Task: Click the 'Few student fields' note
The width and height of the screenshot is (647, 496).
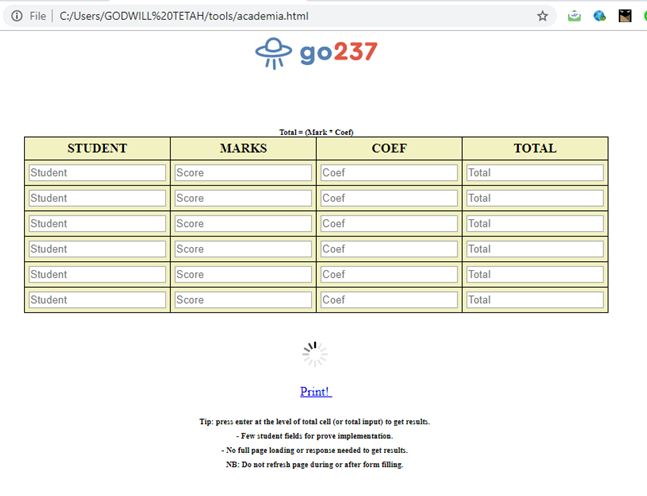Action: tap(314, 436)
